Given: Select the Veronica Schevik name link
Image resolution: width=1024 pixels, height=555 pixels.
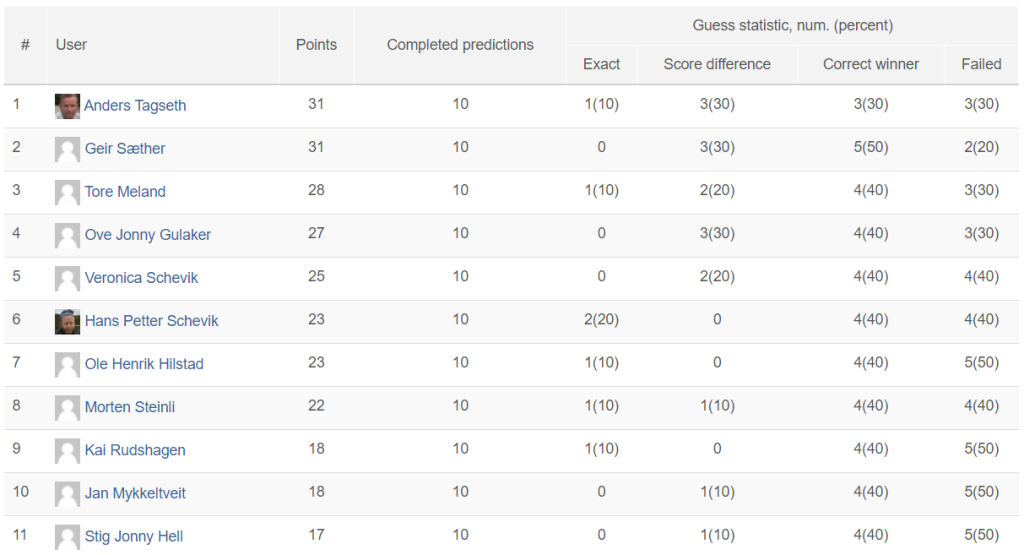Looking at the screenshot, I should [x=141, y=278].
